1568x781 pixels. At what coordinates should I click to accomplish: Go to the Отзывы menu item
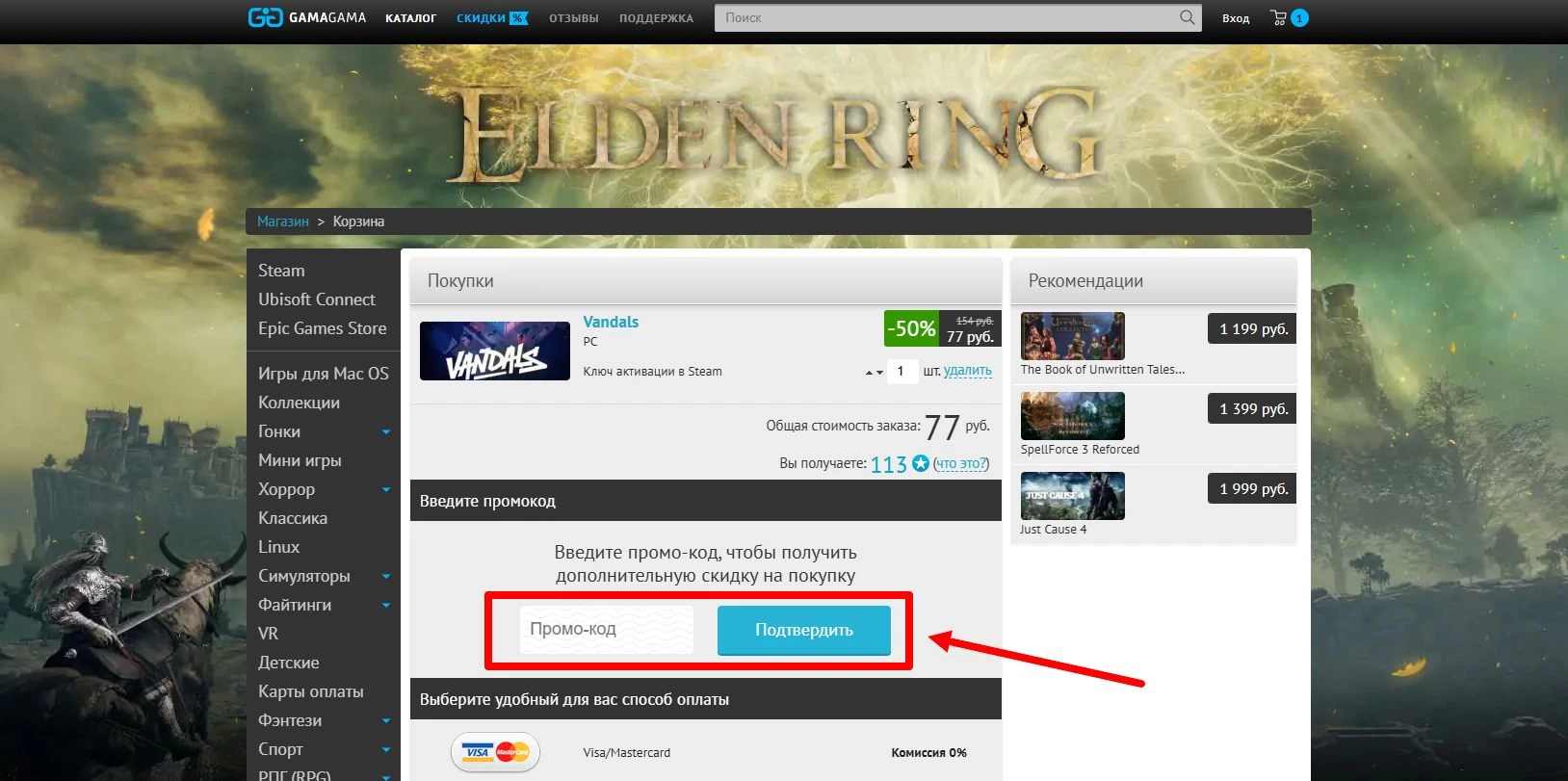pos(574,18)
